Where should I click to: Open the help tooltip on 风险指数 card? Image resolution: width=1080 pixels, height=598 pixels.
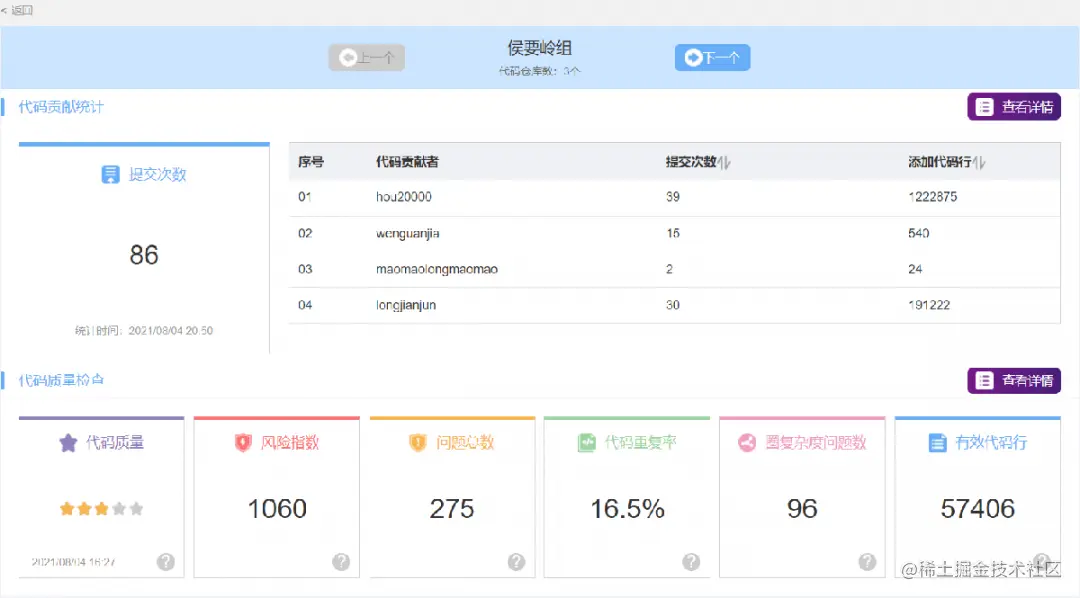(x=341, y=561)
